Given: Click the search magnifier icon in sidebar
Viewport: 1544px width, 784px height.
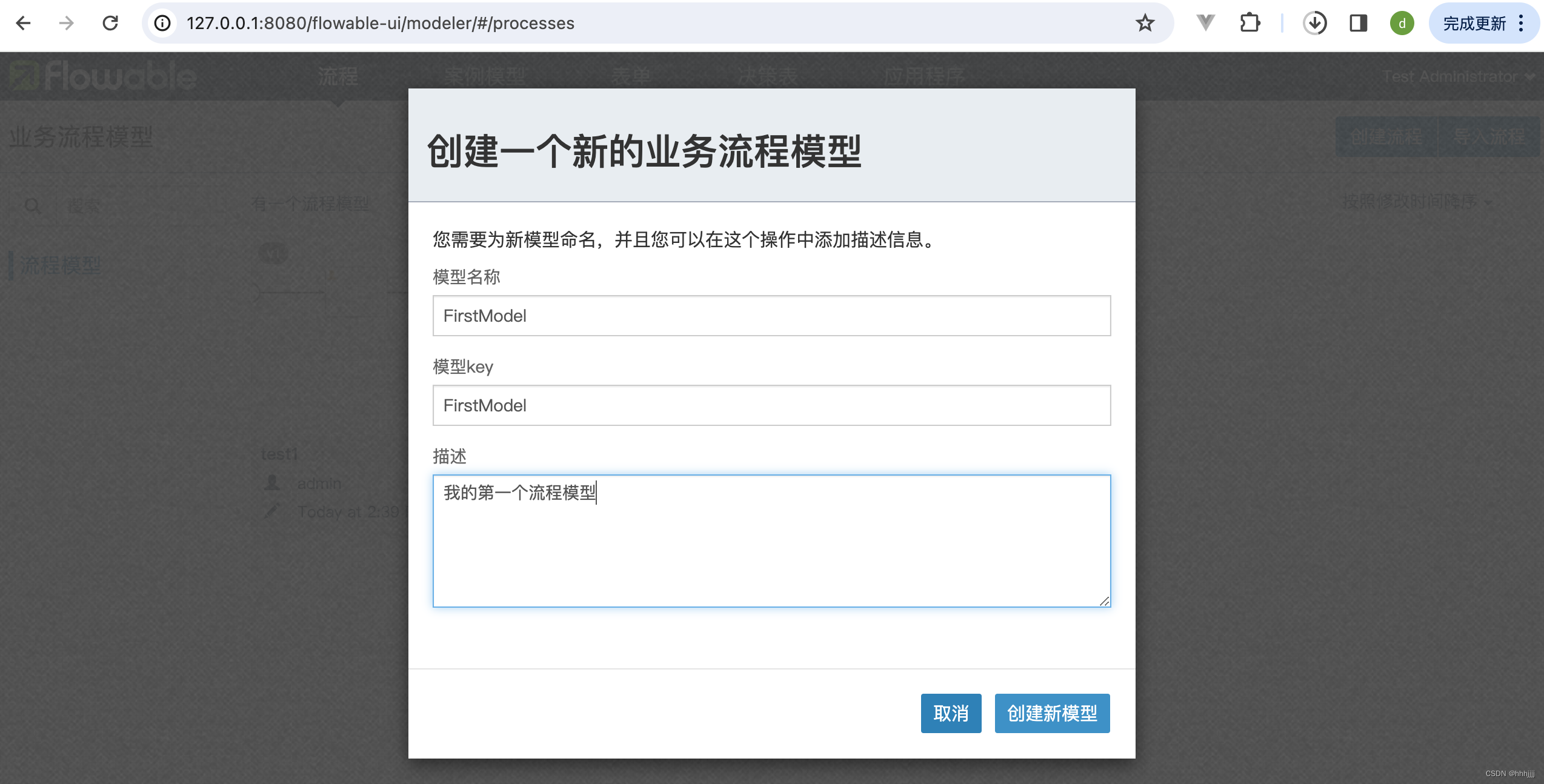Looking at the screenshot, I should coord(33,206).
